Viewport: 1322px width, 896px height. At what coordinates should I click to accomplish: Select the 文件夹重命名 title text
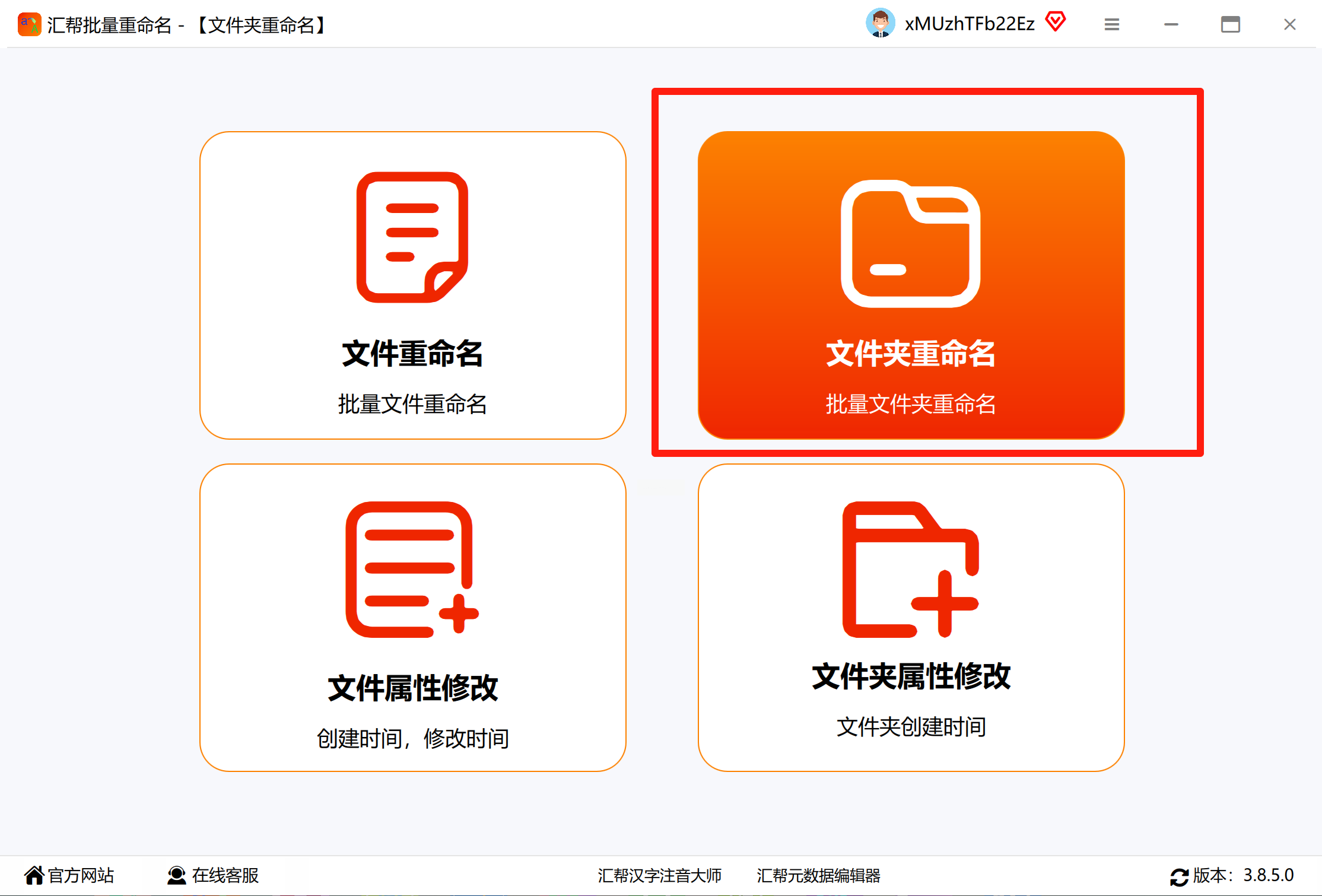(x=911, y=354)
